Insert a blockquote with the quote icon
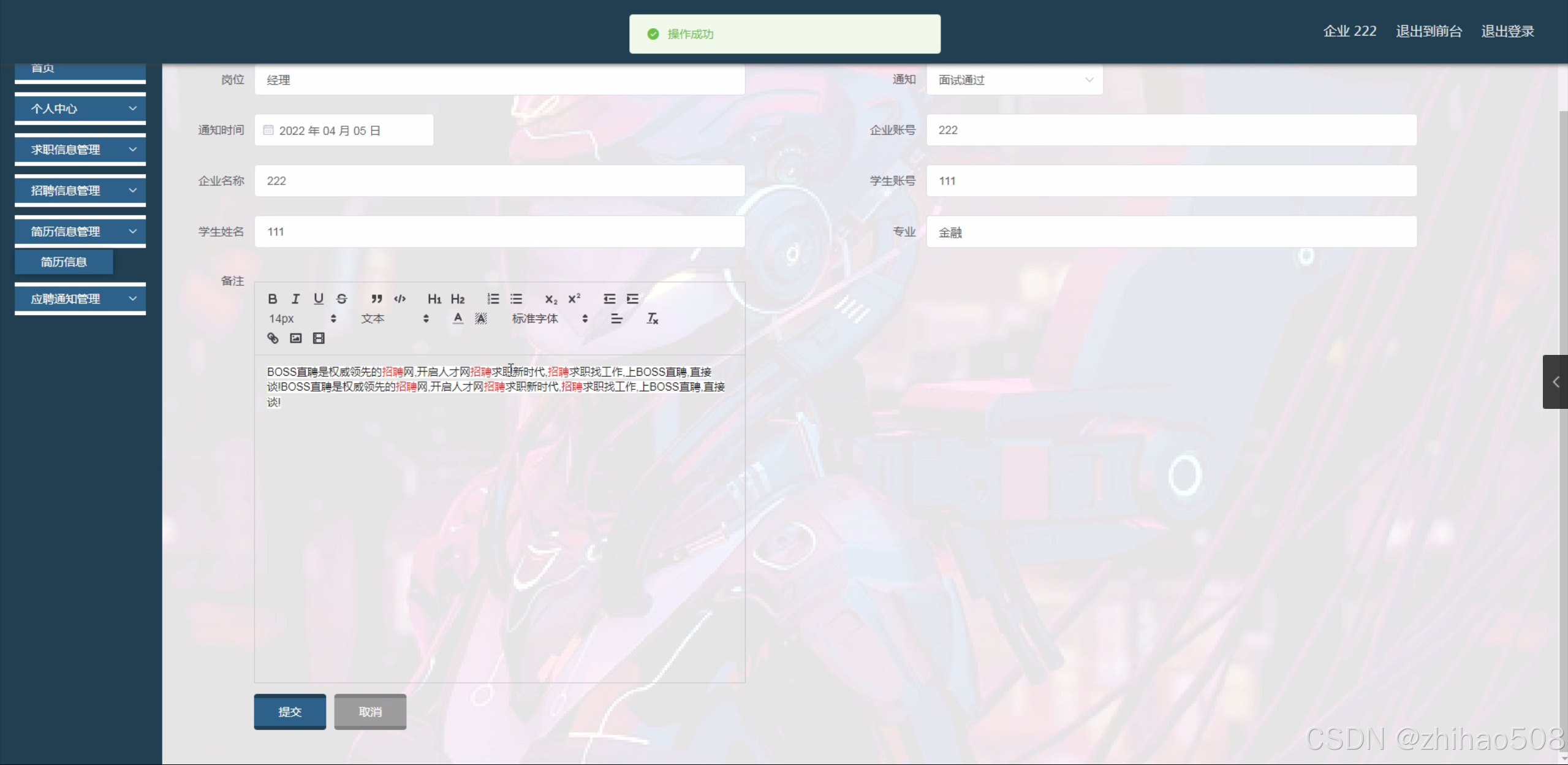The image size is (1568, 765). (376, 299)
